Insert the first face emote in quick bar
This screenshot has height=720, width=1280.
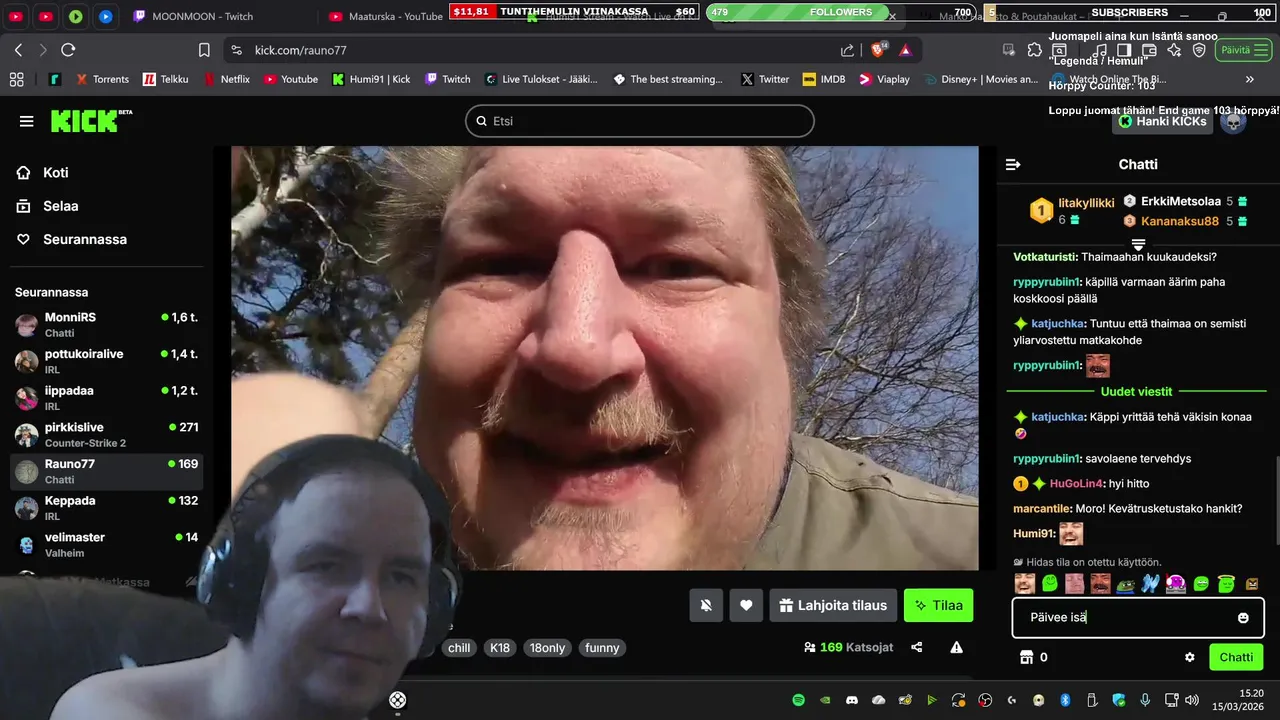click(1024, 583)
